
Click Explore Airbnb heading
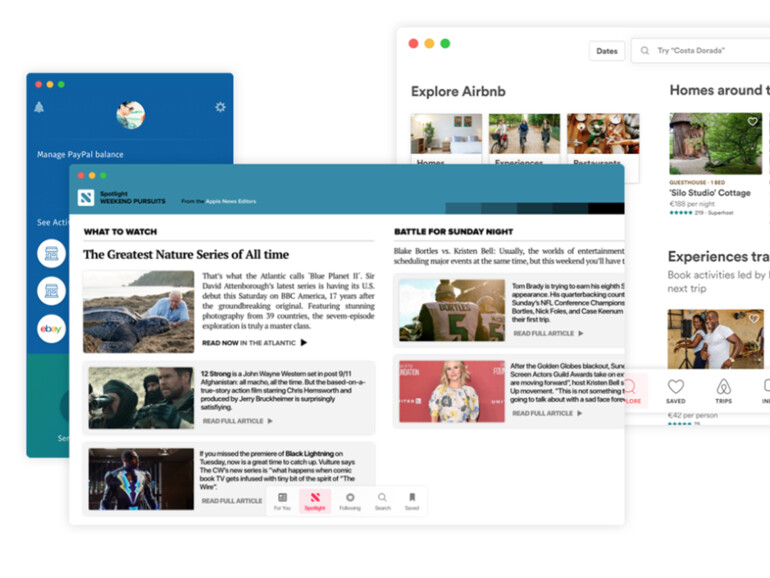458,91
